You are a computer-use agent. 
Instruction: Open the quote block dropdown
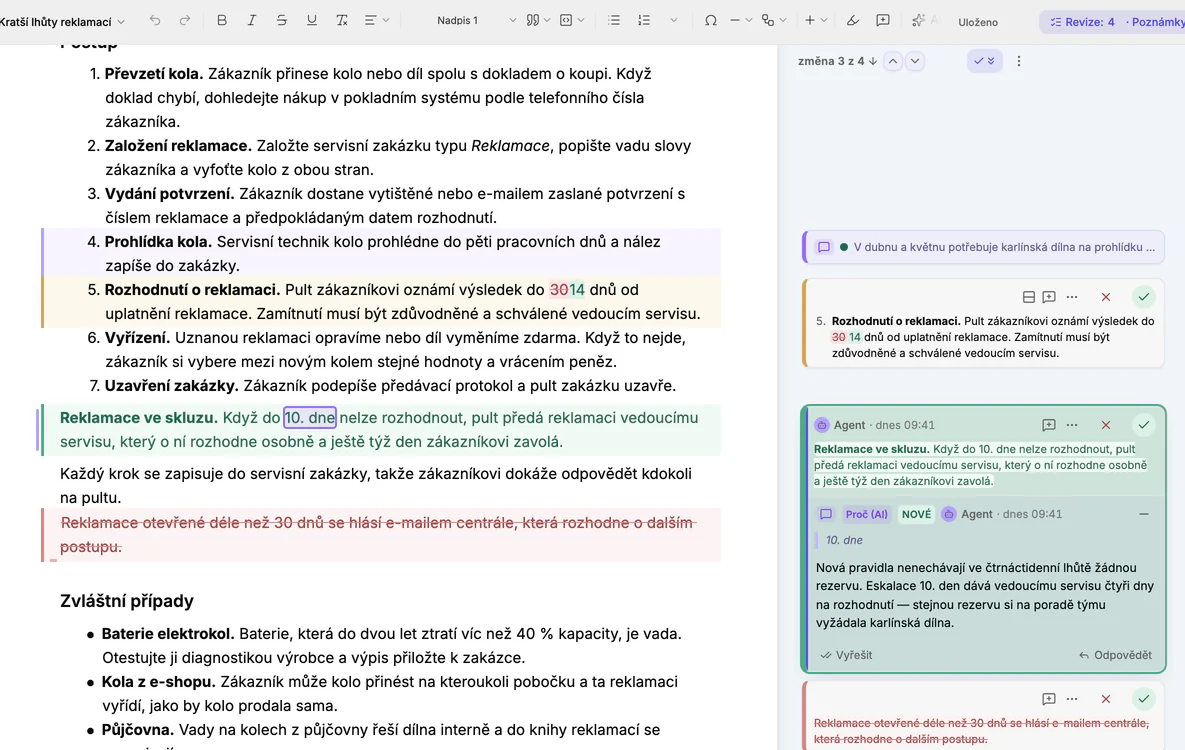point(538,20)
